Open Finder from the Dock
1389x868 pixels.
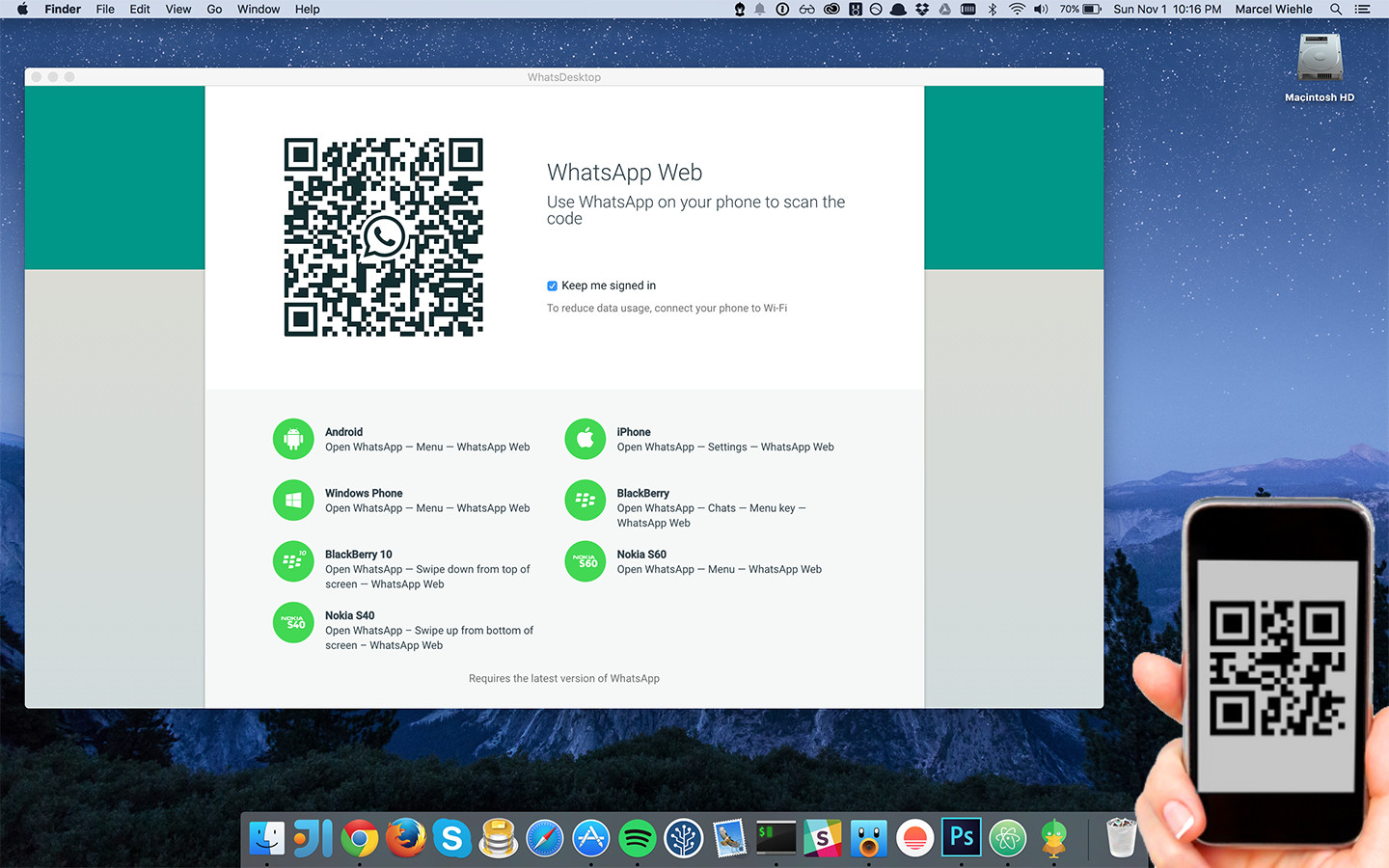pos(267,838)
